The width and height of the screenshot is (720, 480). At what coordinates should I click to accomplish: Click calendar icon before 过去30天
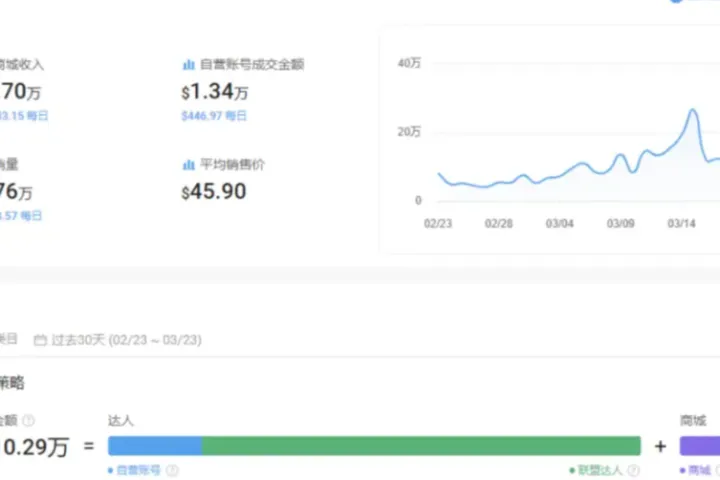coord(40,340)
